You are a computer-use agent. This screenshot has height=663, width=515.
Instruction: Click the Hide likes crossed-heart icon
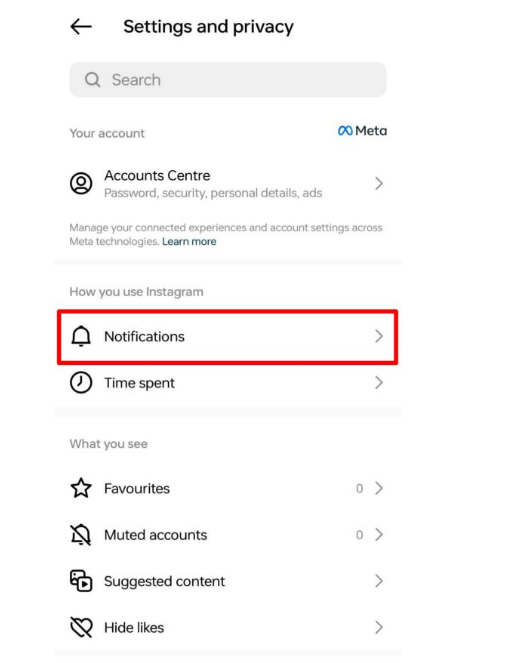click(81, 627)
